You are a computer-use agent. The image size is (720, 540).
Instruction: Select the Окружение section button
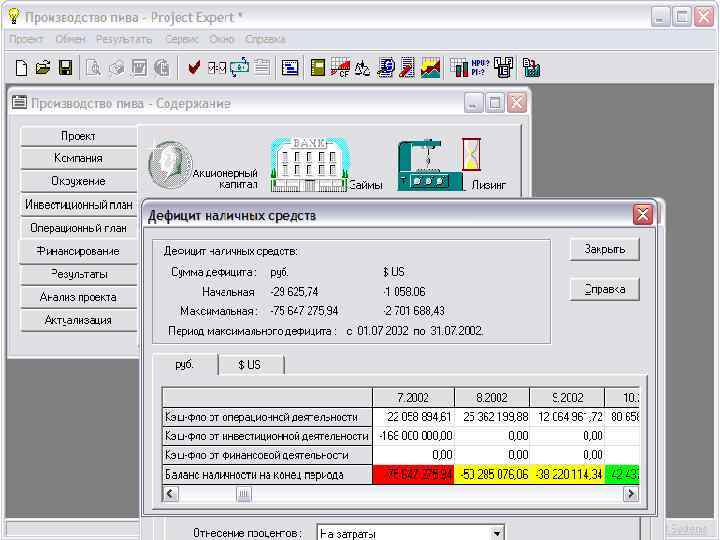[79, 181]
